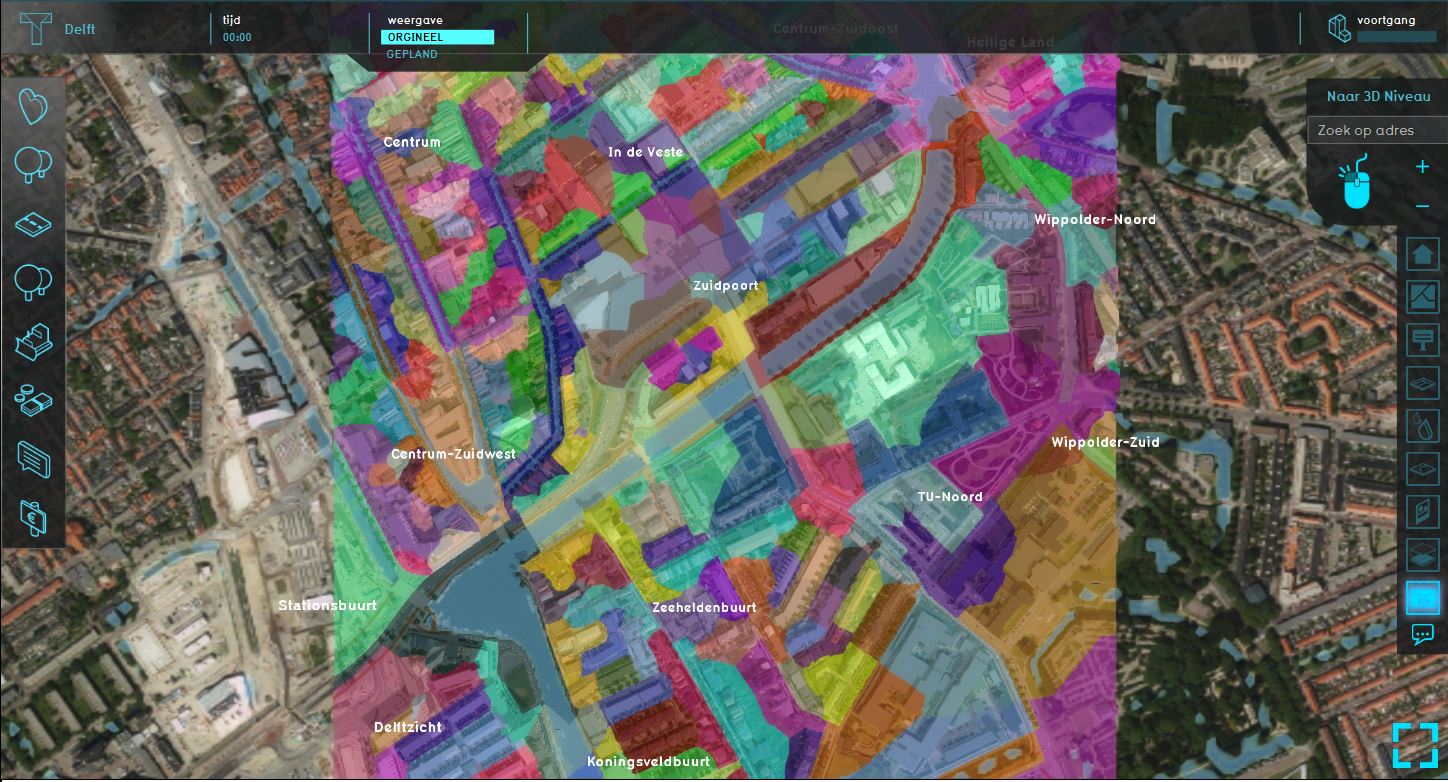Click the Naar 3D Niveau button
Image resolution: width=1448 pixels, height=782 pixels.
pos(1378,97)
